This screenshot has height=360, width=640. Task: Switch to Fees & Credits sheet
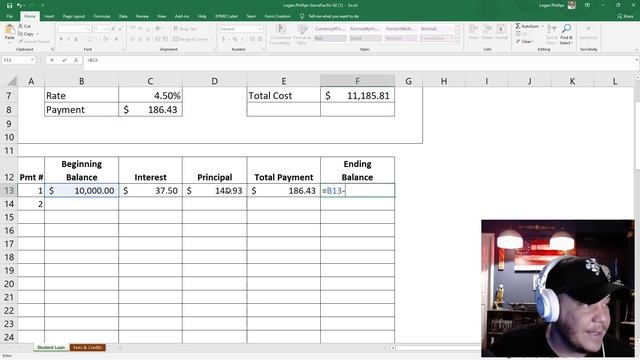pyautogui.click(x=88, y=347)
